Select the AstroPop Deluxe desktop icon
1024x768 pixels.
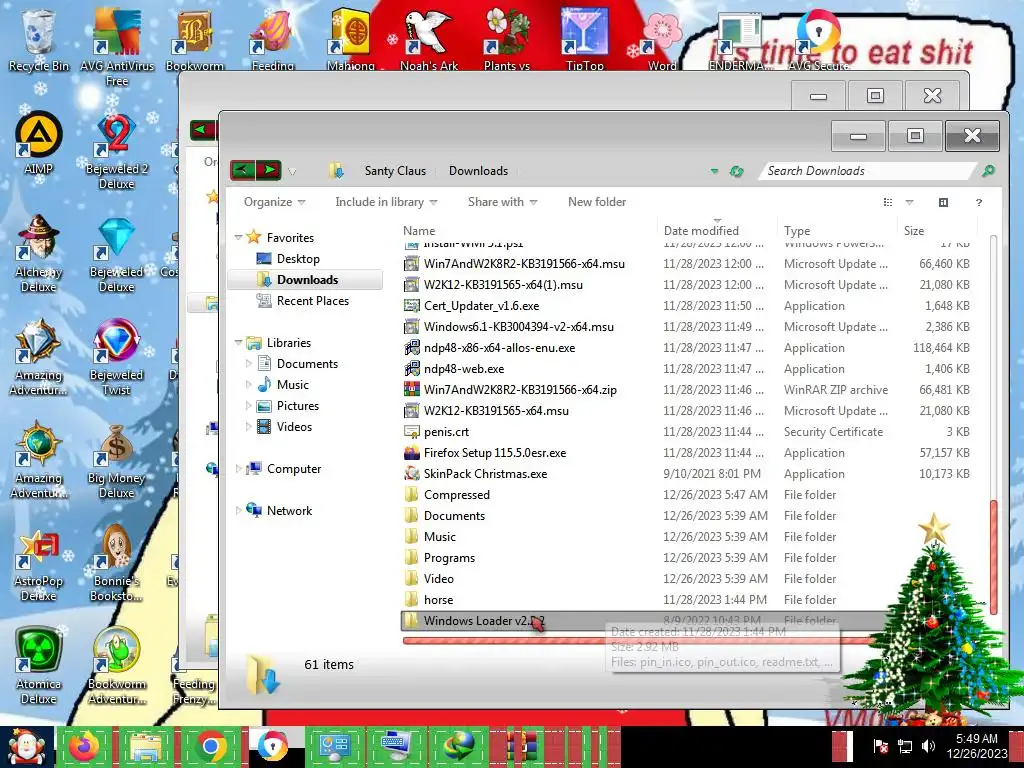pyautogui.click(x=38, y=564)
